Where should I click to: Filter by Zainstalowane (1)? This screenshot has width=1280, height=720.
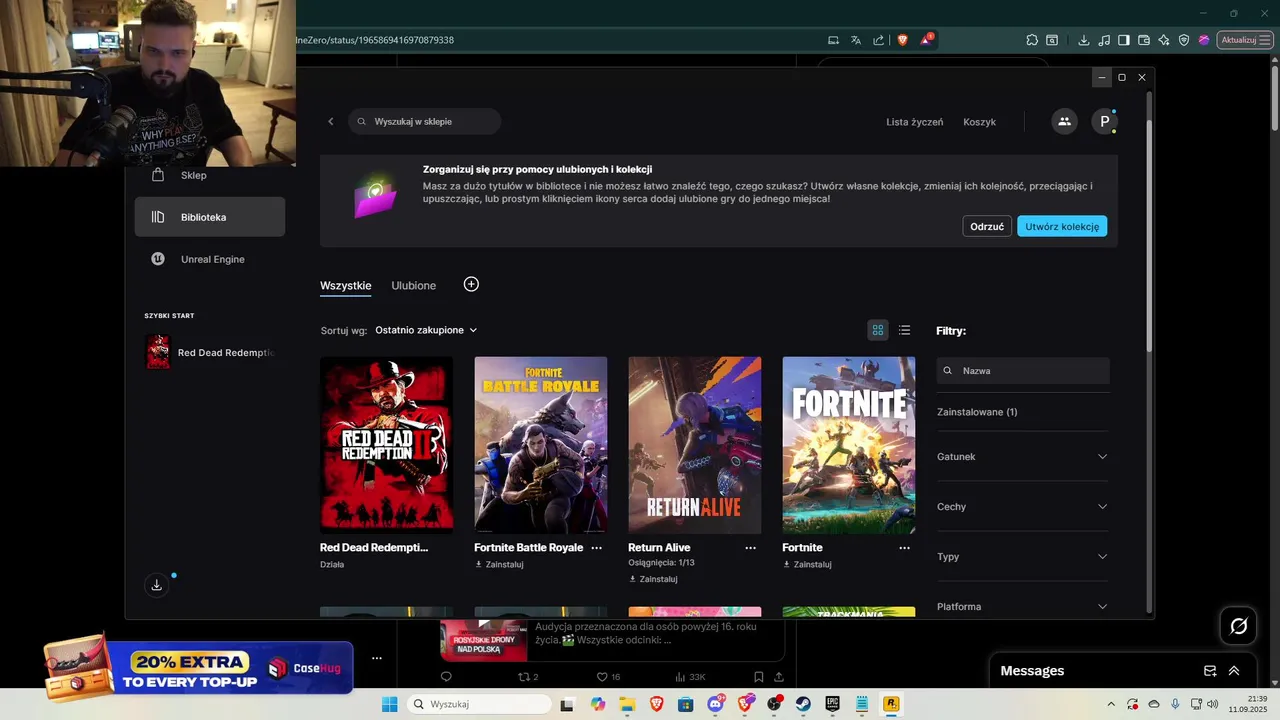click(977, 412)
